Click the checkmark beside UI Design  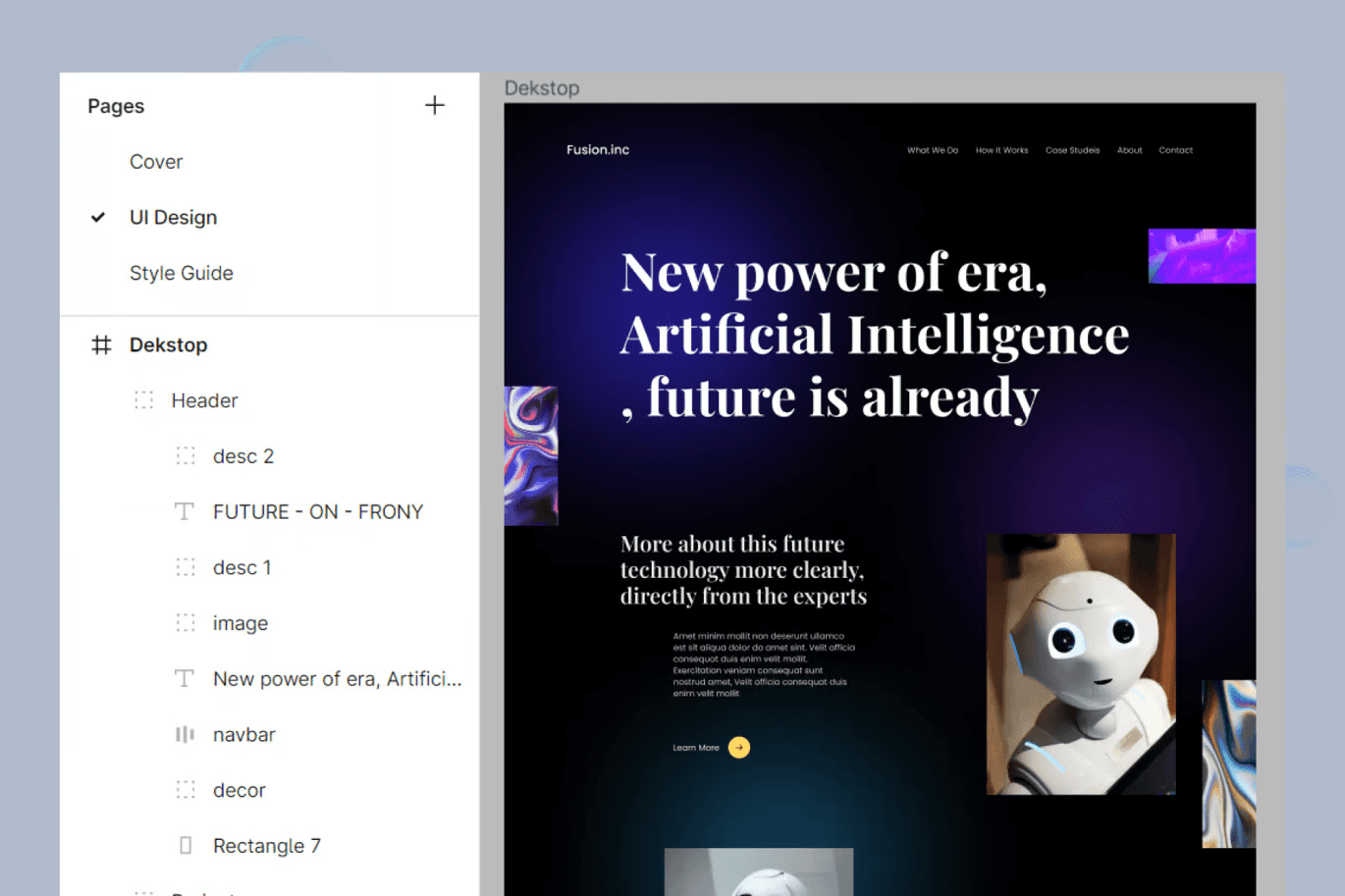pyautogui.click(x=98, y=217)
